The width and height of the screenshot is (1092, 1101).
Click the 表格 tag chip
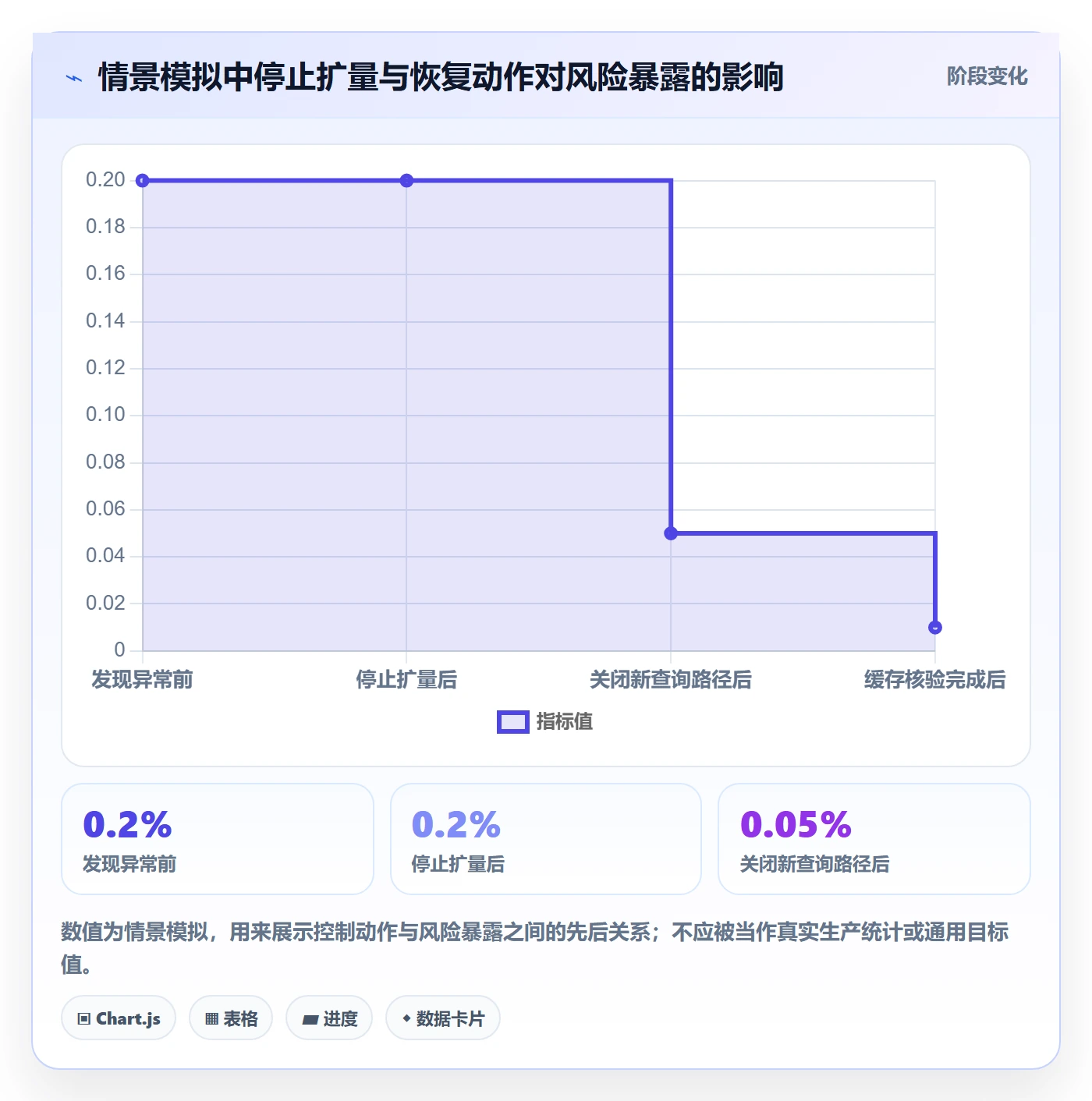coord(231,1018)
